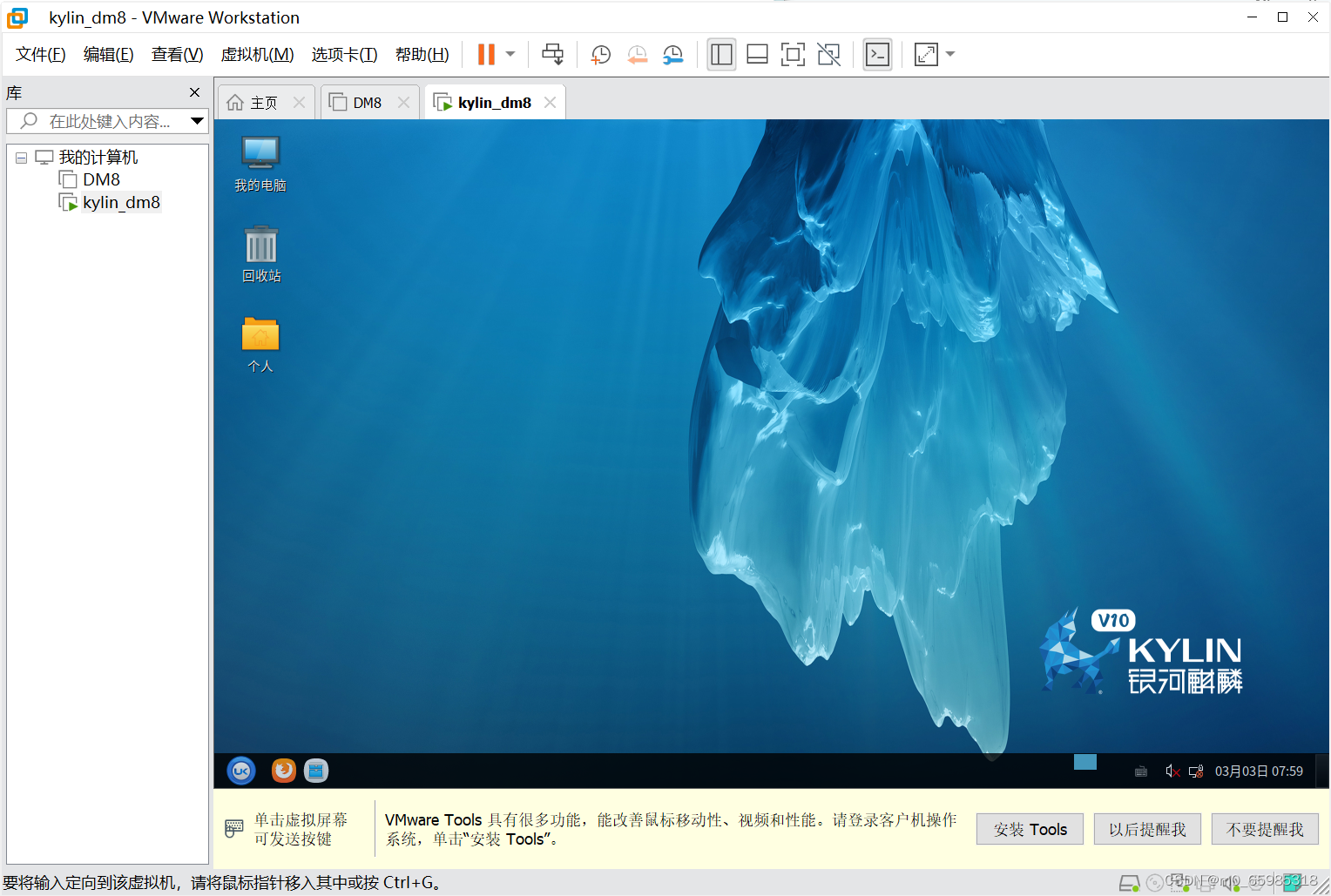Click the clock showing 03月03日 07:59
Screen dimensions: 1331x896
[1259, 771]
